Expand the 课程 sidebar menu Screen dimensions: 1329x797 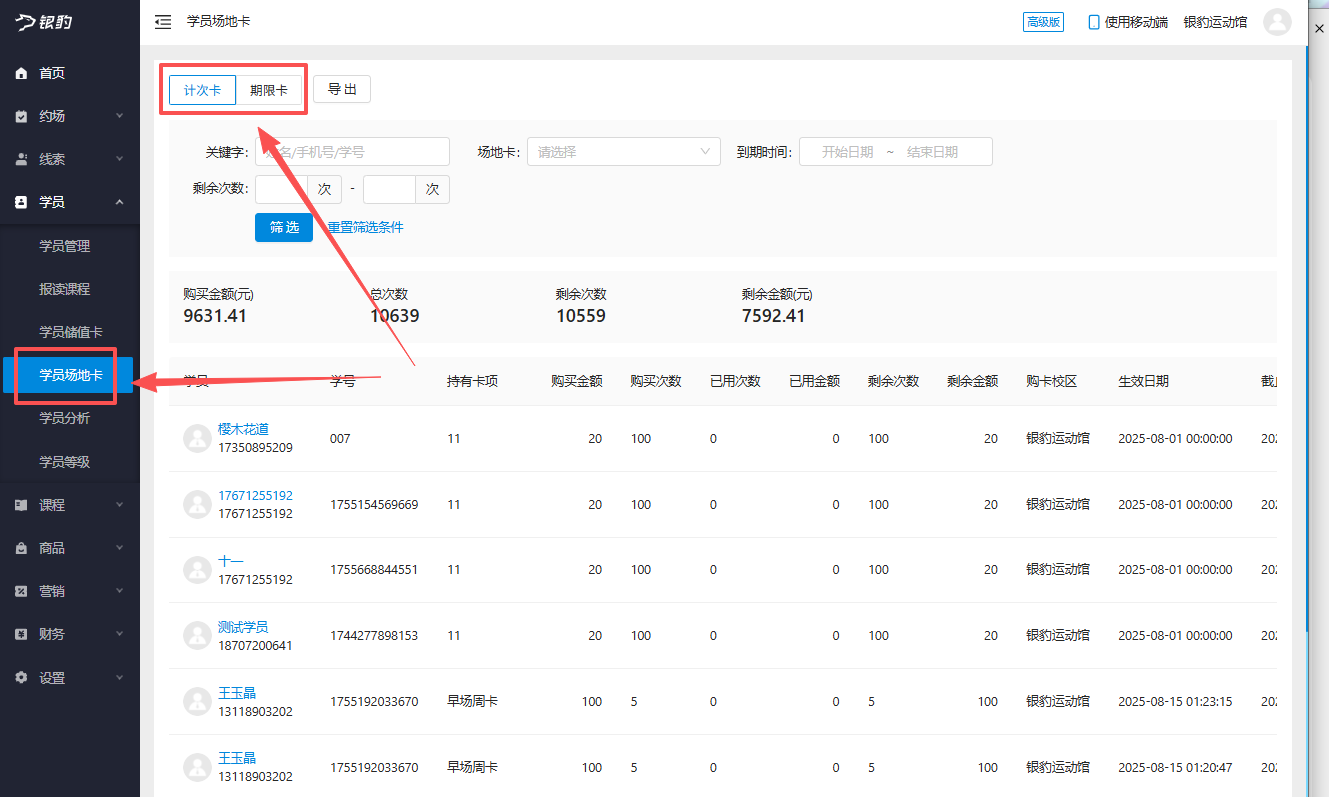(x=70, y=505)
